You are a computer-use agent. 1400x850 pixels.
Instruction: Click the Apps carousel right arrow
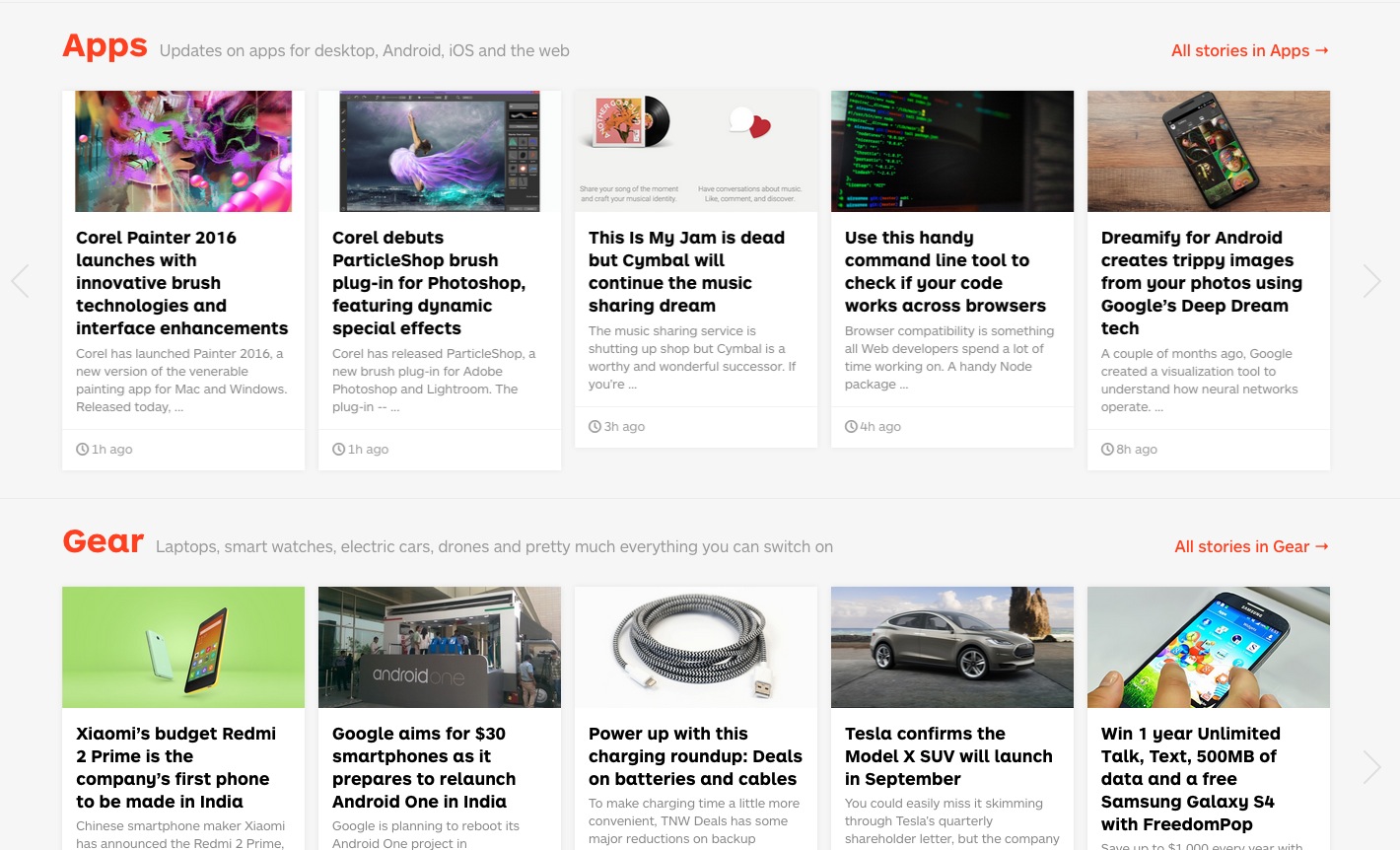[1371, 281]
